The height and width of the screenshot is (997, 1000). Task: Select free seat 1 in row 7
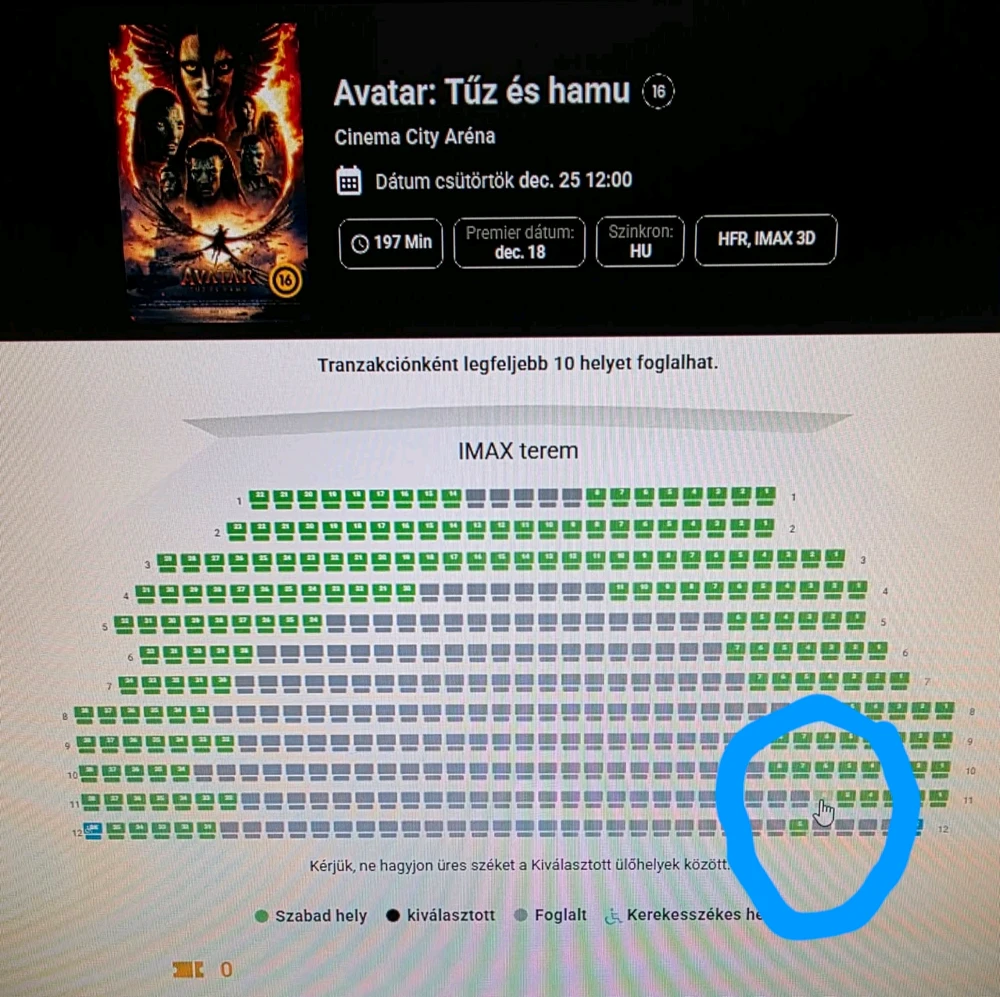tap(899, 680)
